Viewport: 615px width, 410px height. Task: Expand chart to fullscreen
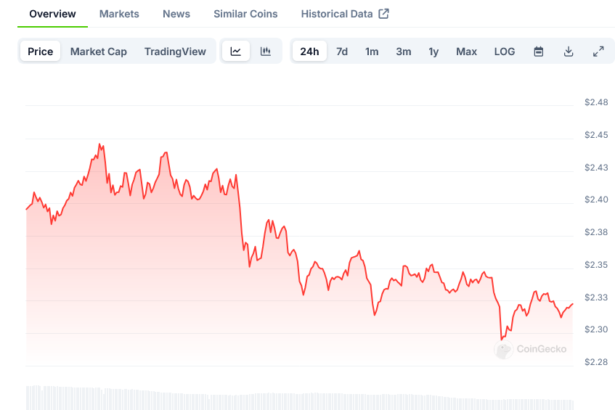point(598,51)
